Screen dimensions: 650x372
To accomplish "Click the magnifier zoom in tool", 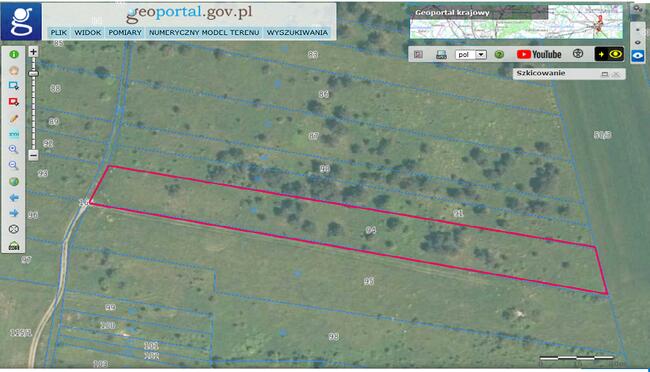I will (14, 149).
